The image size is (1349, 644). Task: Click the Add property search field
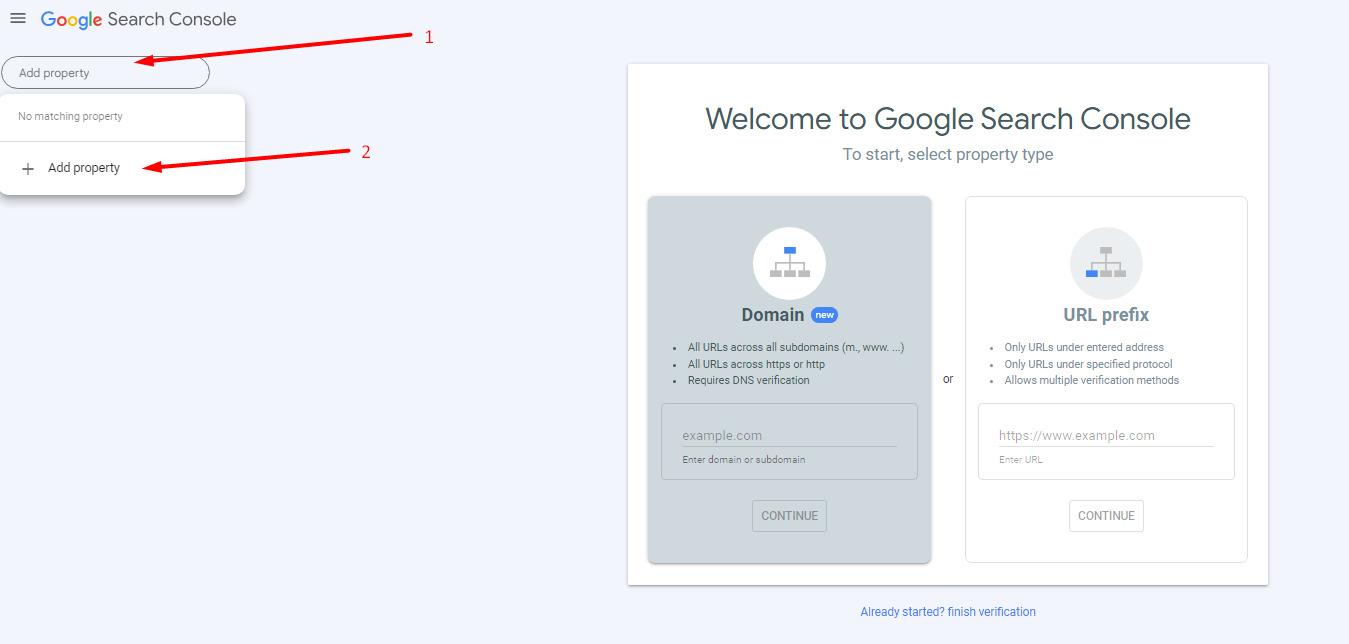[106, 73]
